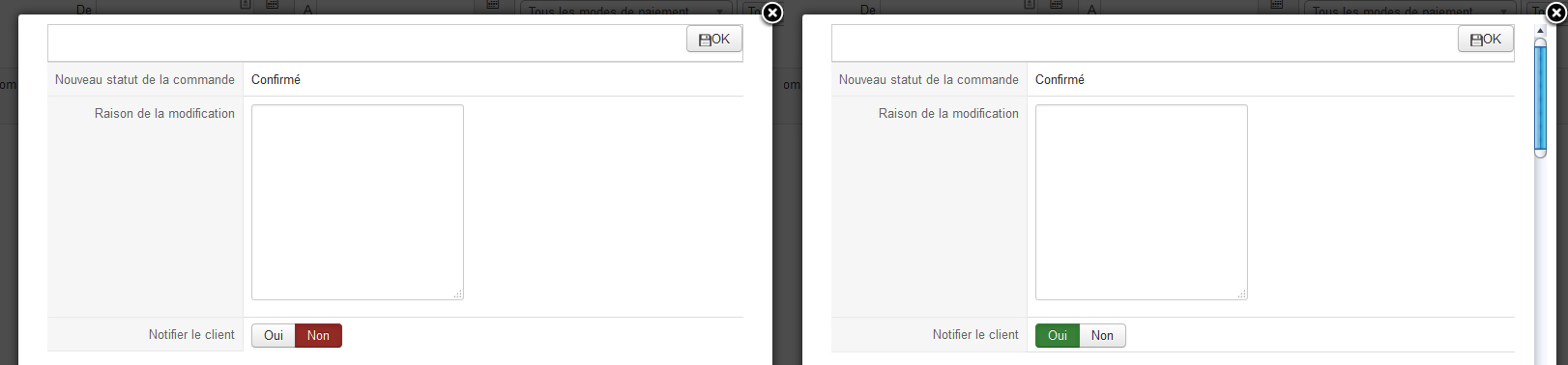
Task: Focus Raison de la modification textarea, right dialog
Action: (x=1142, y=203)
